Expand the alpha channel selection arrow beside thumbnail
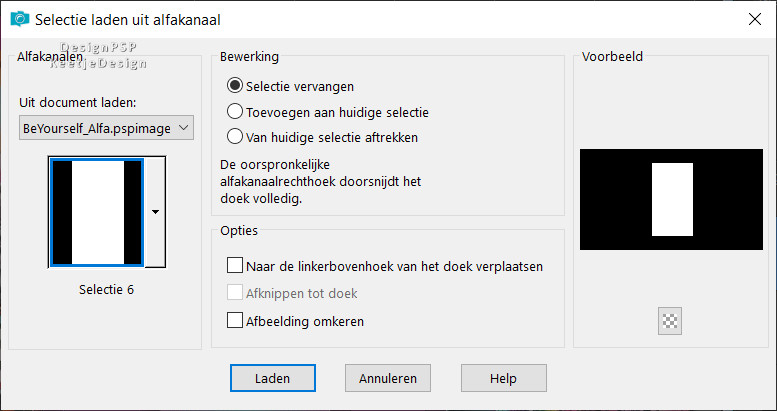This screenshot has height=411, width=777. click(156, 212)
